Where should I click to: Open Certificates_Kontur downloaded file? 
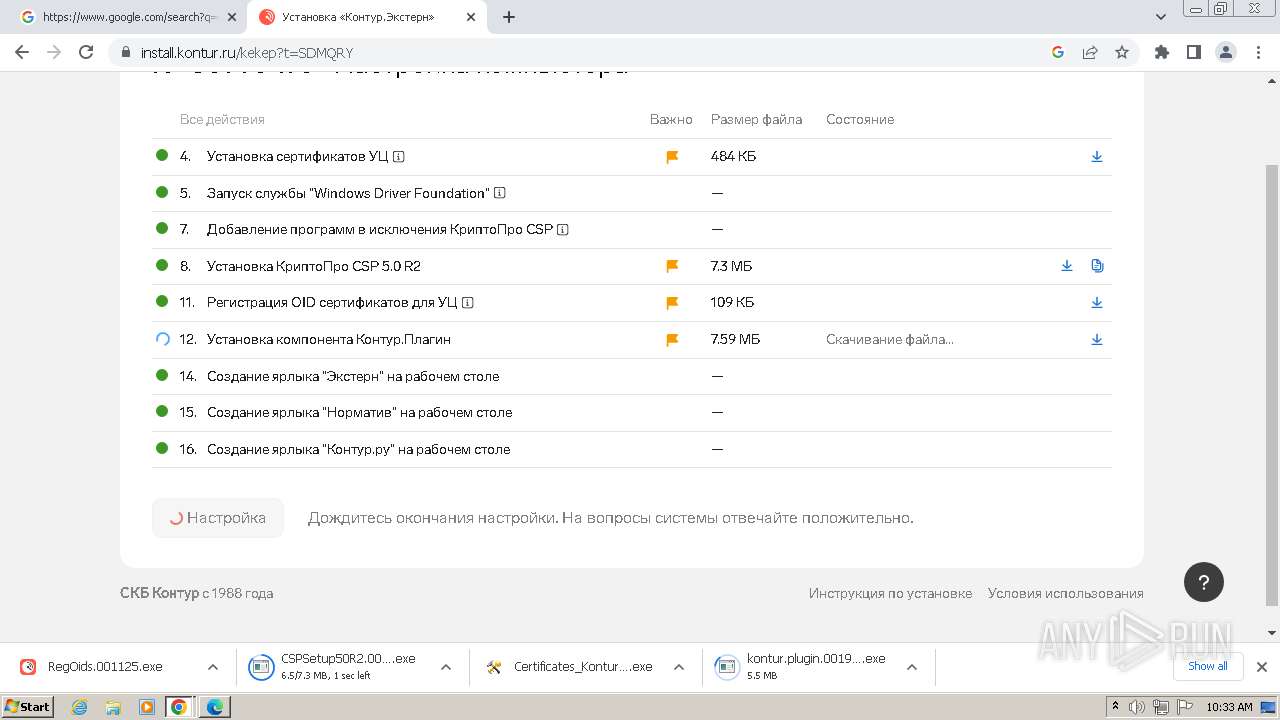(x=583, y=667)
